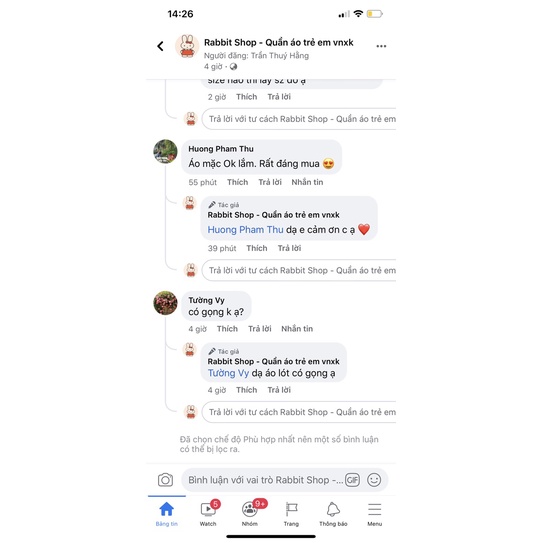Open the hamburger Menu tab
The height and width of the screenshot is (543, 543).
pyautogui.click(x=375, y=514)
